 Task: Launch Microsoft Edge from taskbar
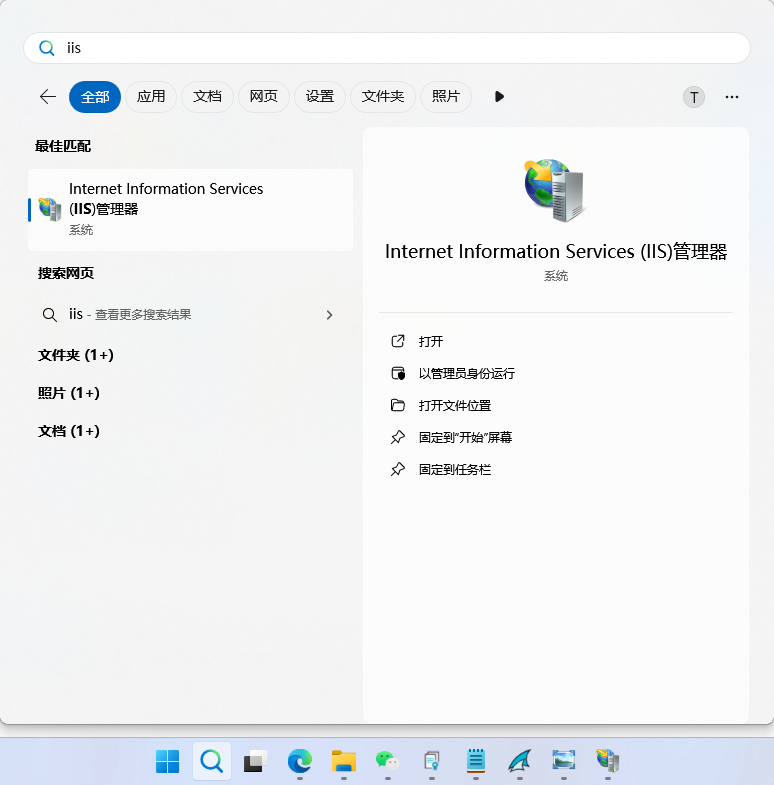pyautogui.click(x=299, y=761)
